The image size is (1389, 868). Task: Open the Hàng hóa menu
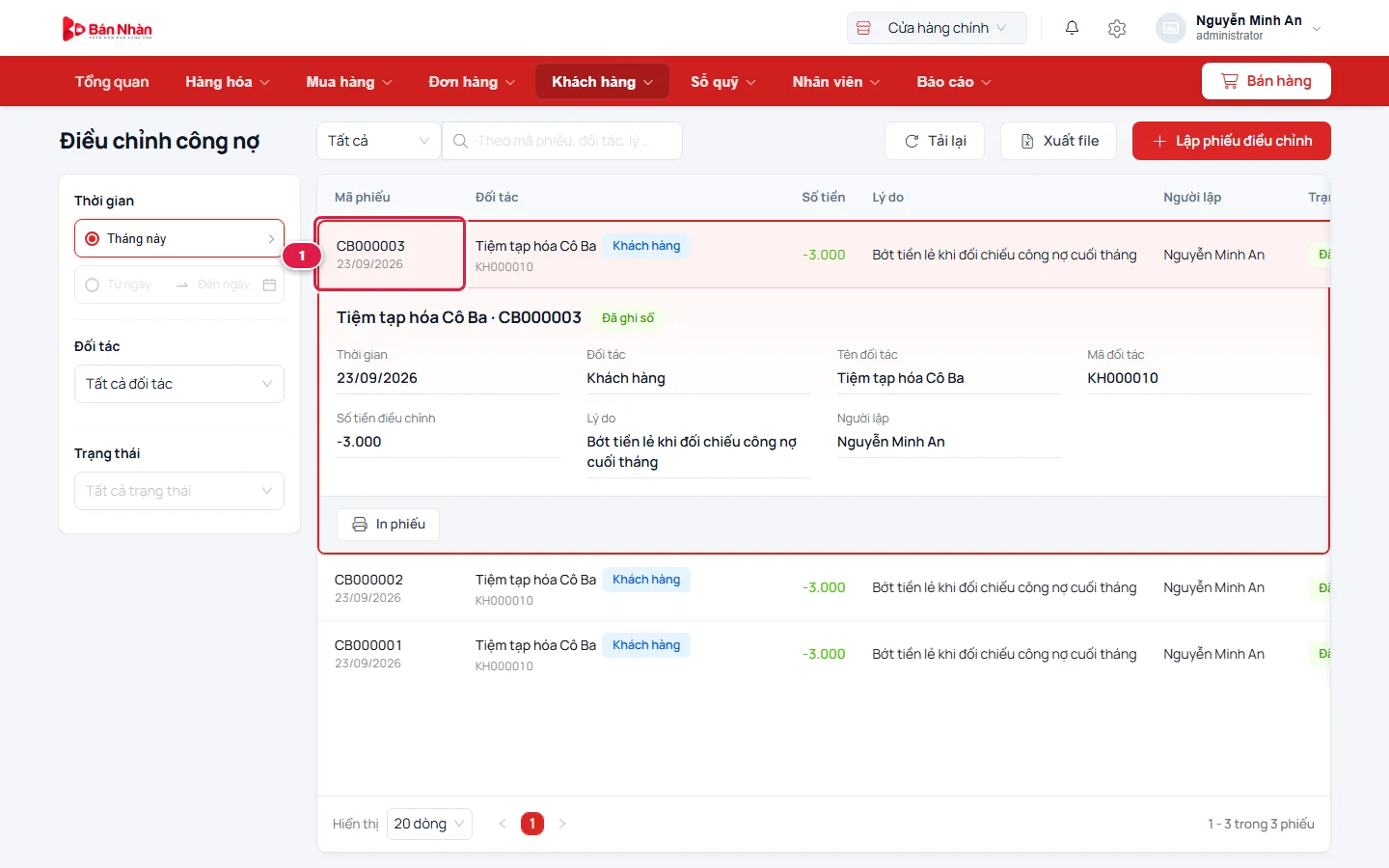pyautogui.click(x=228, y=82)
